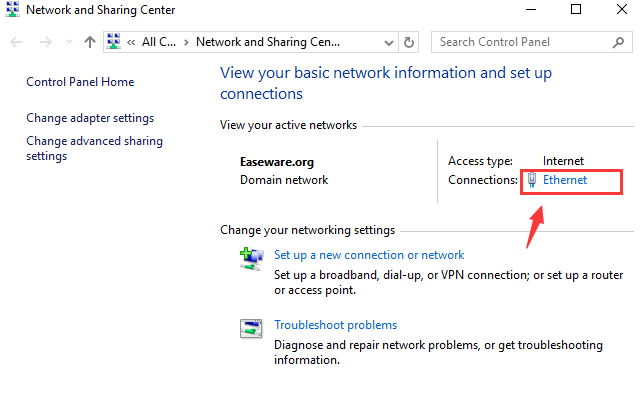
Task: Go to Control Panel Home
Action: coord(80,82)
